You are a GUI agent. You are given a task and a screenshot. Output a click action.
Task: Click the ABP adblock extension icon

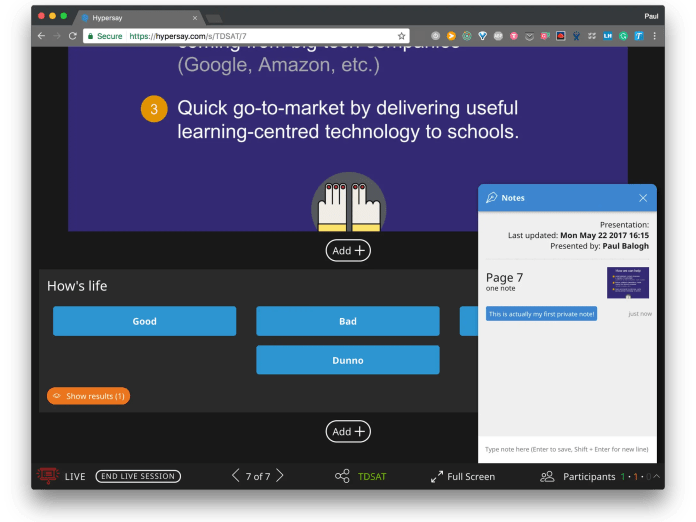(x=498, y=36)
